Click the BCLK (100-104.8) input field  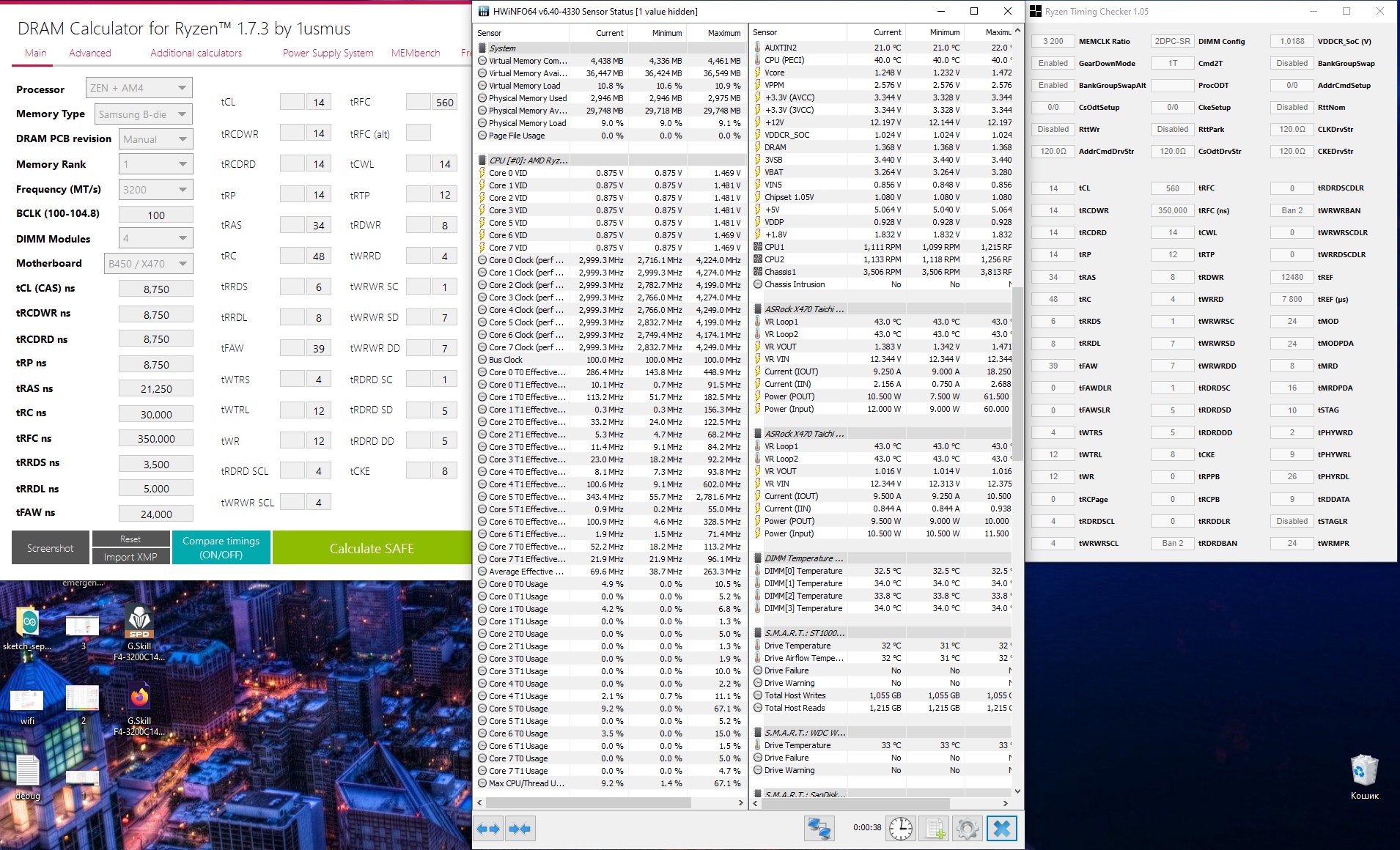(x=155, y=215)
